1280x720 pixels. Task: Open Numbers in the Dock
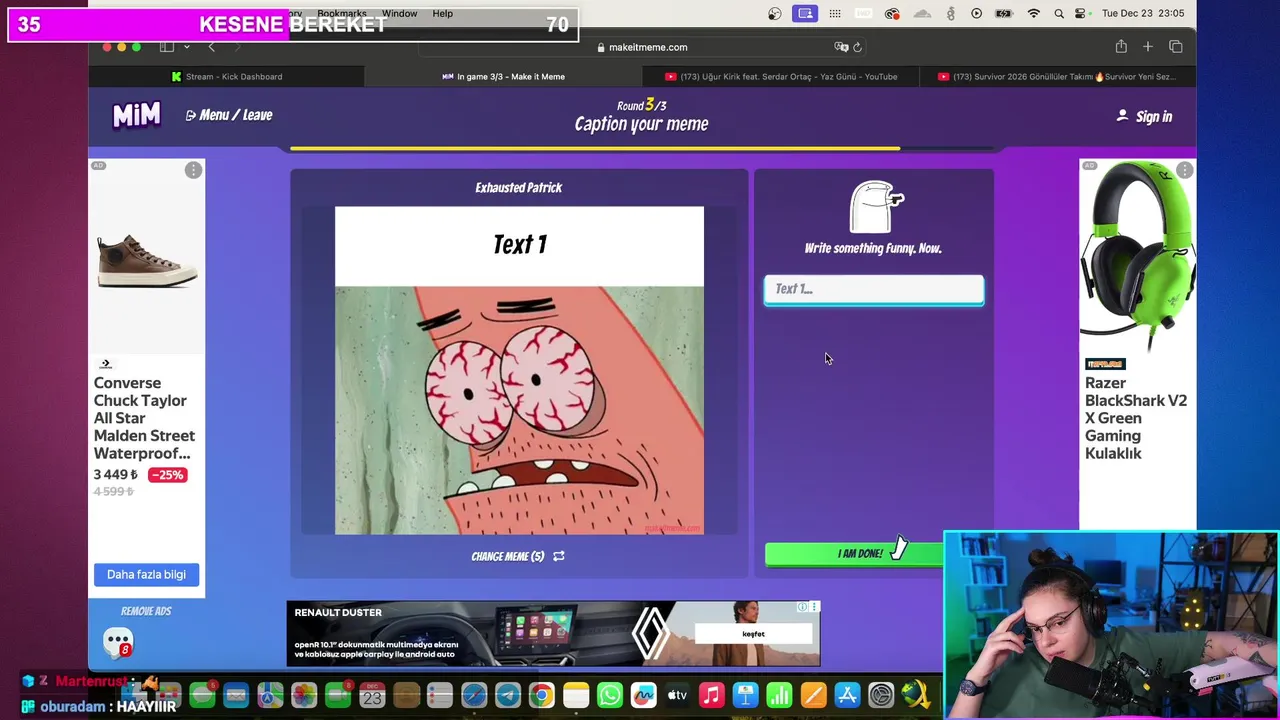(x=780, y=695)
